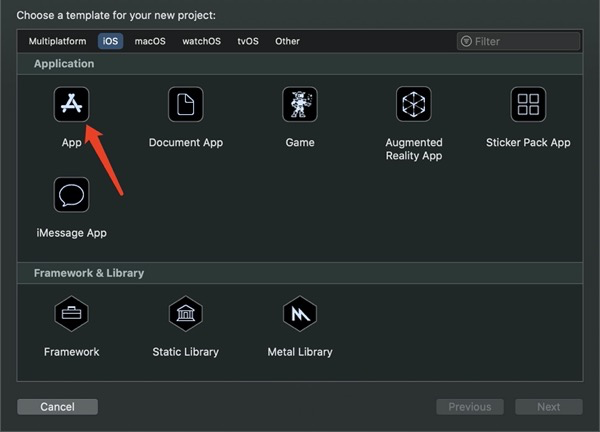Select Static Library building icon
Screen dimensions: 600x432
coord(186,313)
